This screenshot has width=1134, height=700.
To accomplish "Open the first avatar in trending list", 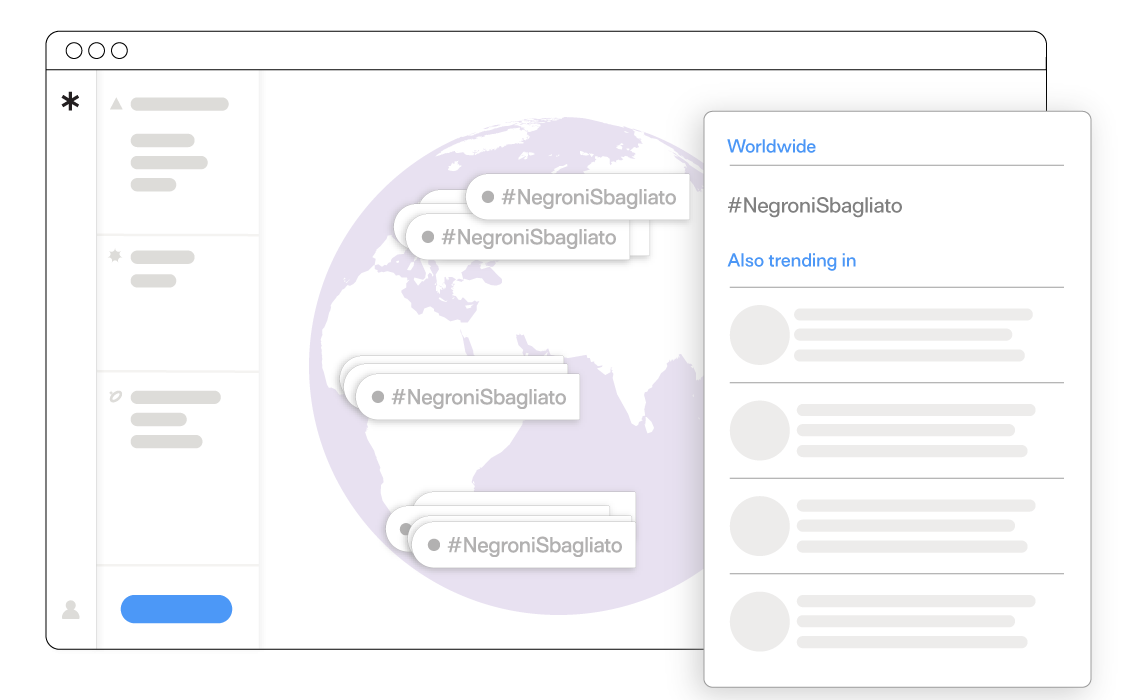I will 760,335.
